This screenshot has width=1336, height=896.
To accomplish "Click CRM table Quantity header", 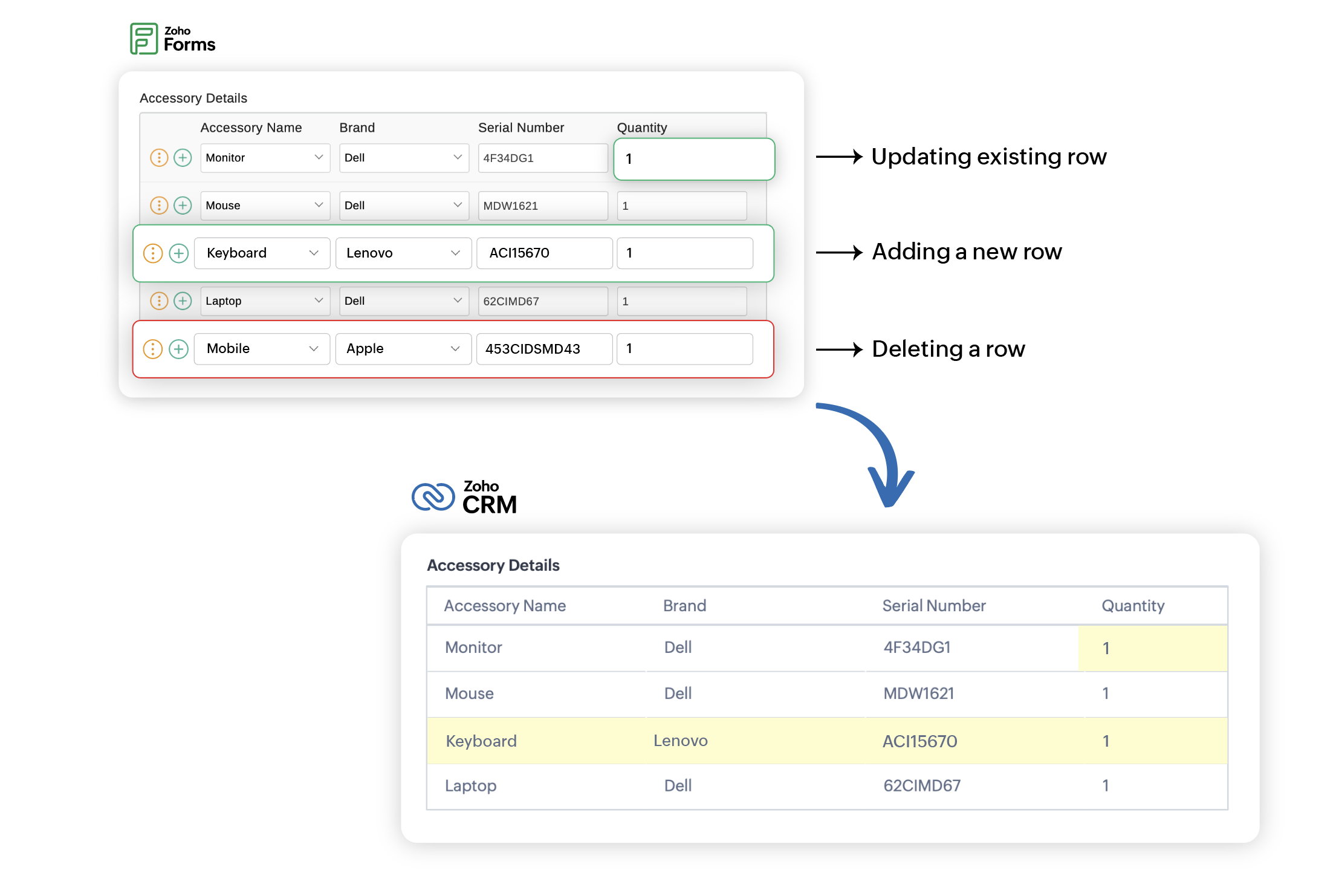I will 1133,606.
